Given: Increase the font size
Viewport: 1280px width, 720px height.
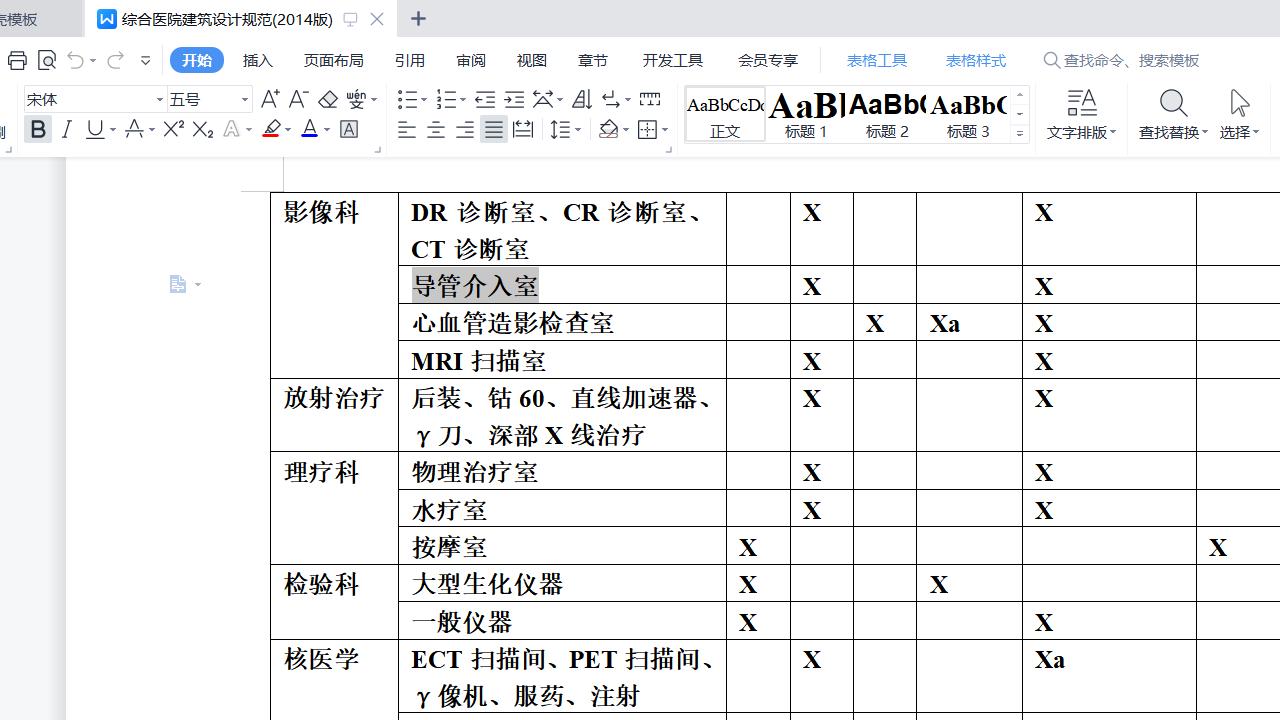Looking at the screenshot, I should pos(270,99).
